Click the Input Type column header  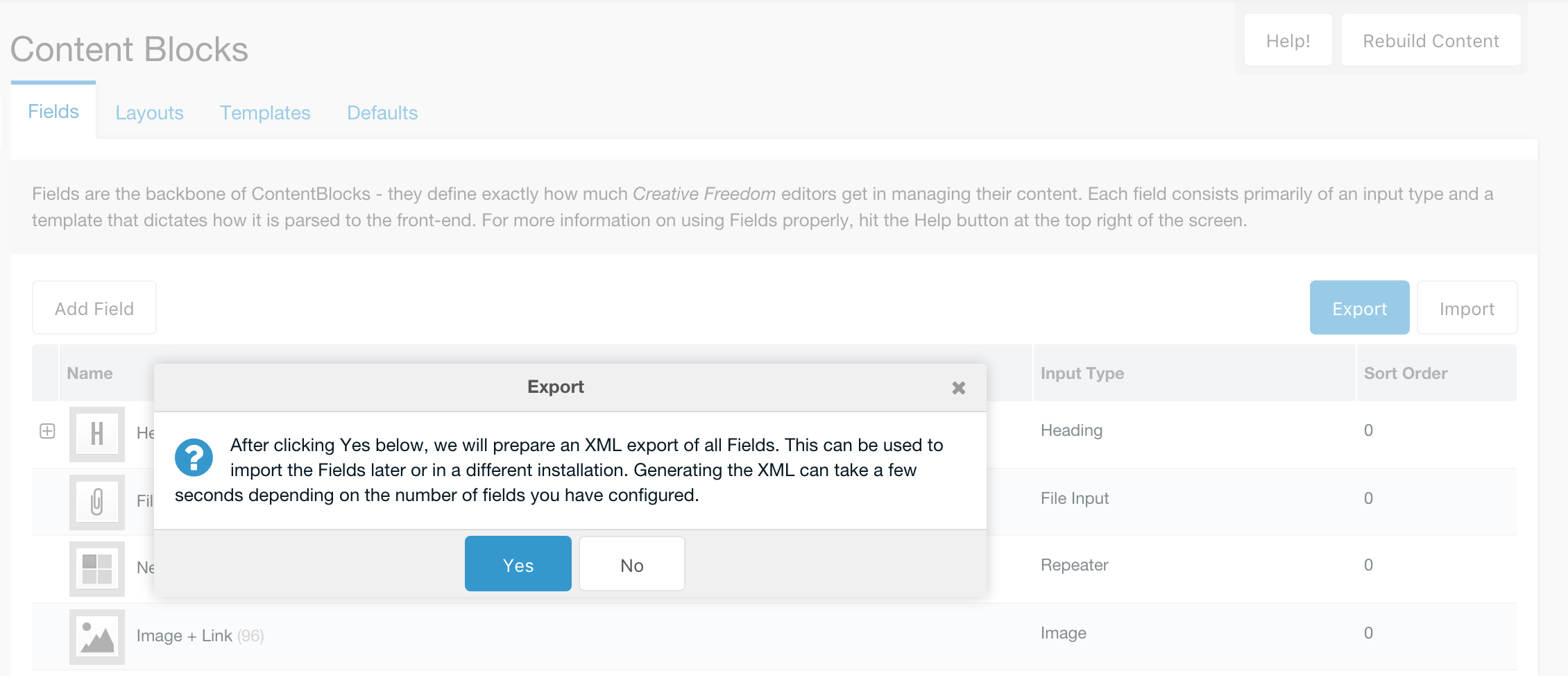[1082, 373]
